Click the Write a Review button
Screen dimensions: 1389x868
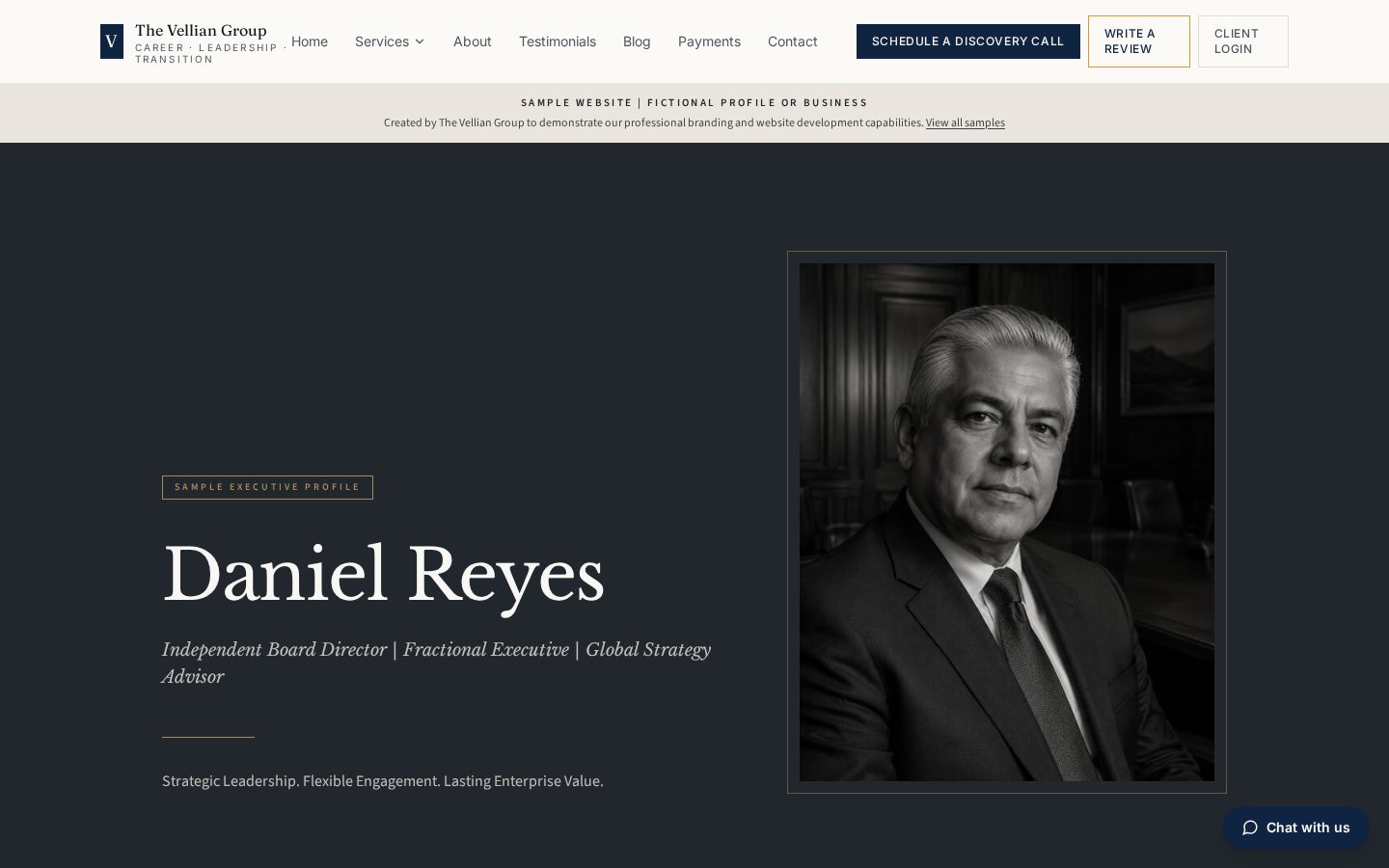click(x=1139, y=41)
